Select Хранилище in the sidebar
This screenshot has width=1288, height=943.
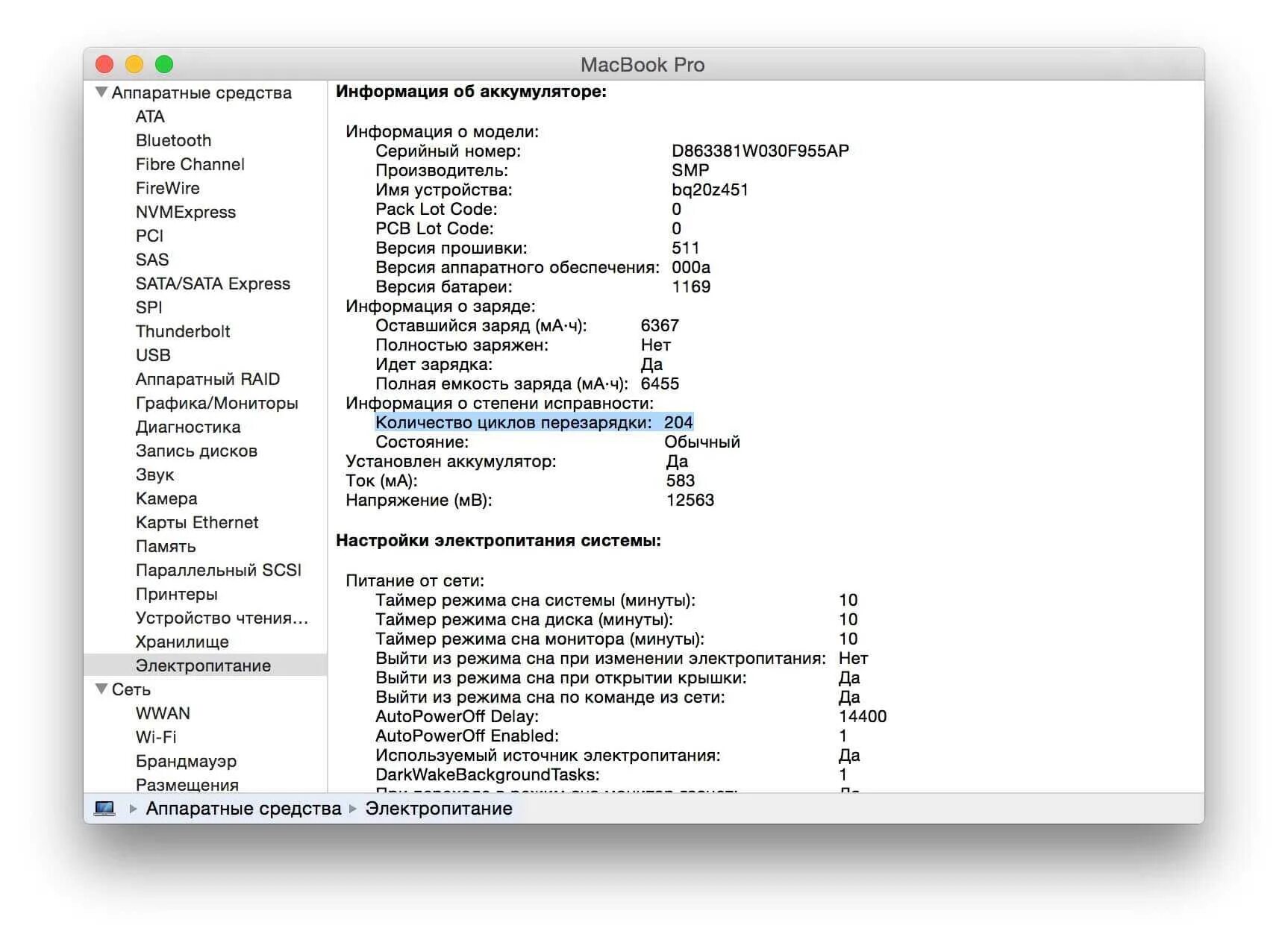pos(182,642)
